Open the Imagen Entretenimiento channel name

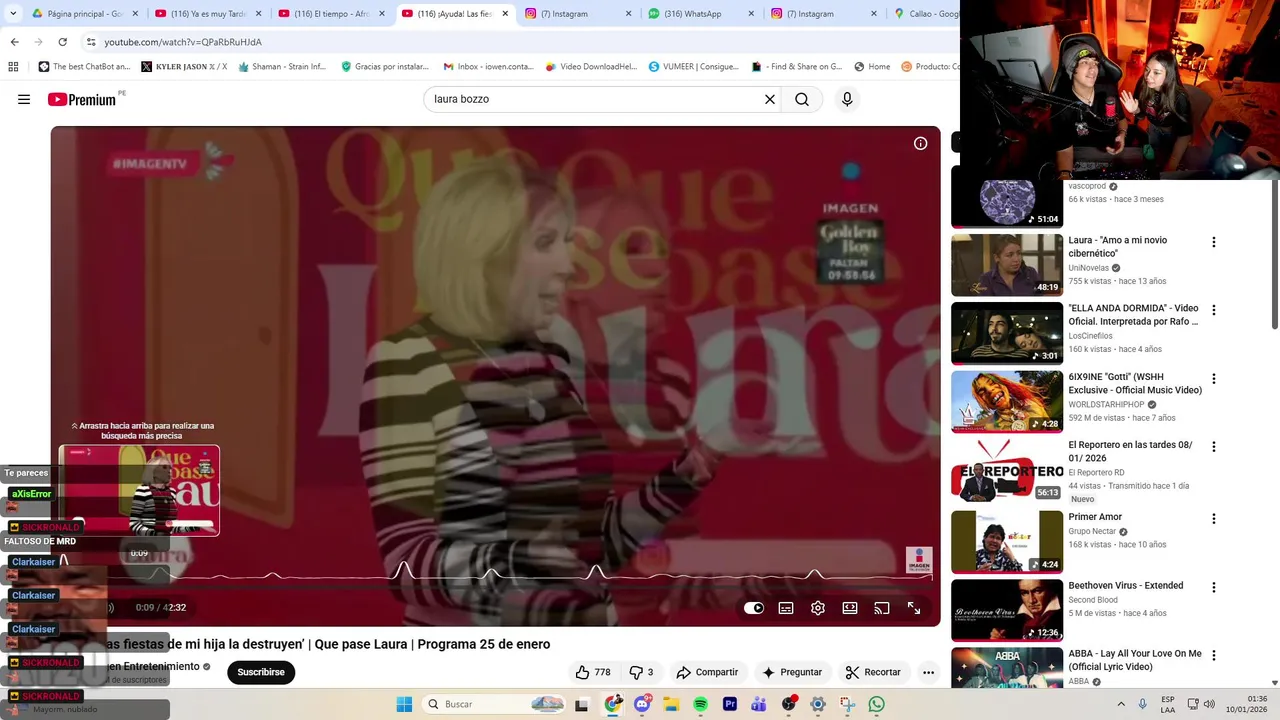[x=153, y=666]
